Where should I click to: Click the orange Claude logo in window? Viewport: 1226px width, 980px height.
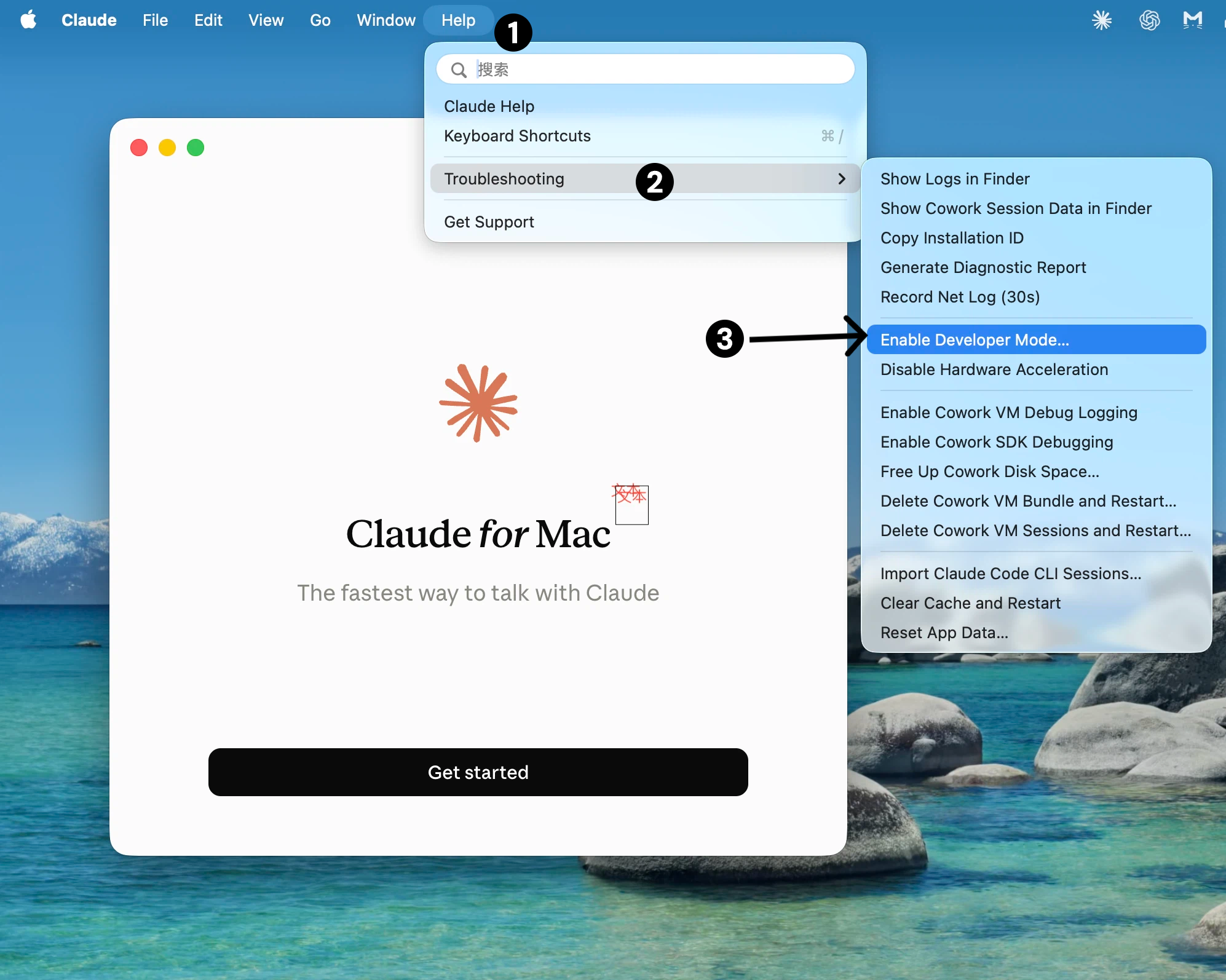pyautogui.click(x=478, y=403)
